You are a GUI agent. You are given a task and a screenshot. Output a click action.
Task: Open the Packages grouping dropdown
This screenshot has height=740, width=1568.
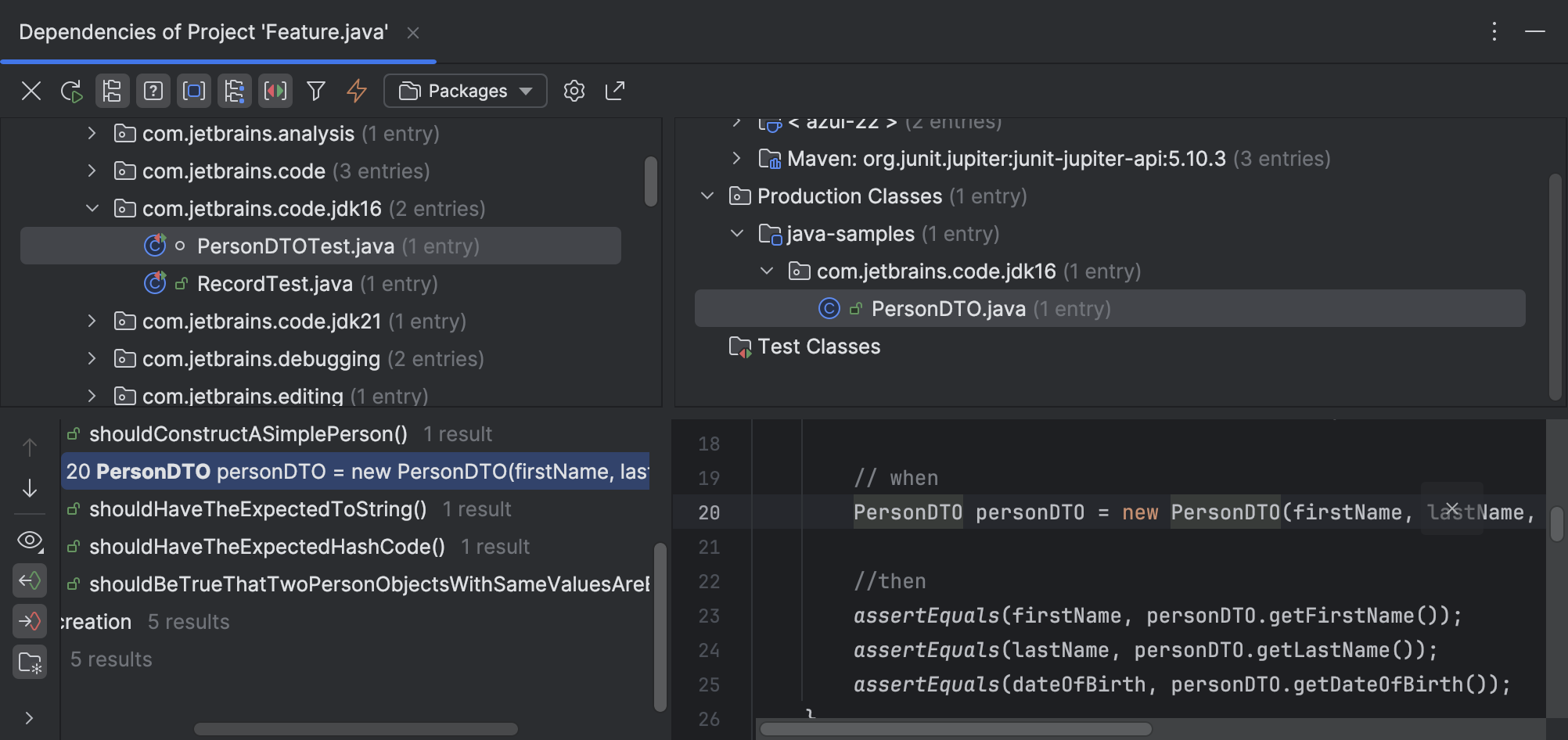tap(465, 91)
